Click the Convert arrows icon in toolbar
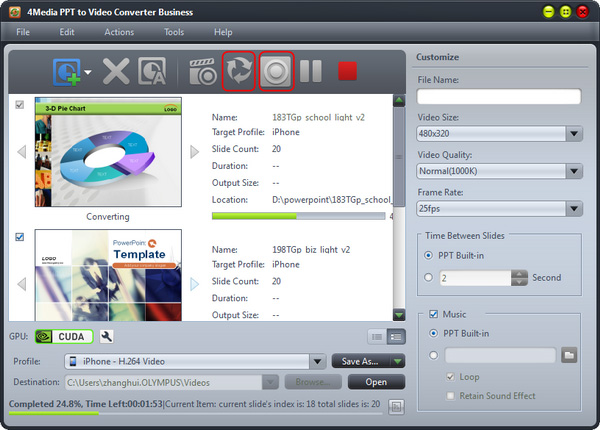 coord(240,72)
